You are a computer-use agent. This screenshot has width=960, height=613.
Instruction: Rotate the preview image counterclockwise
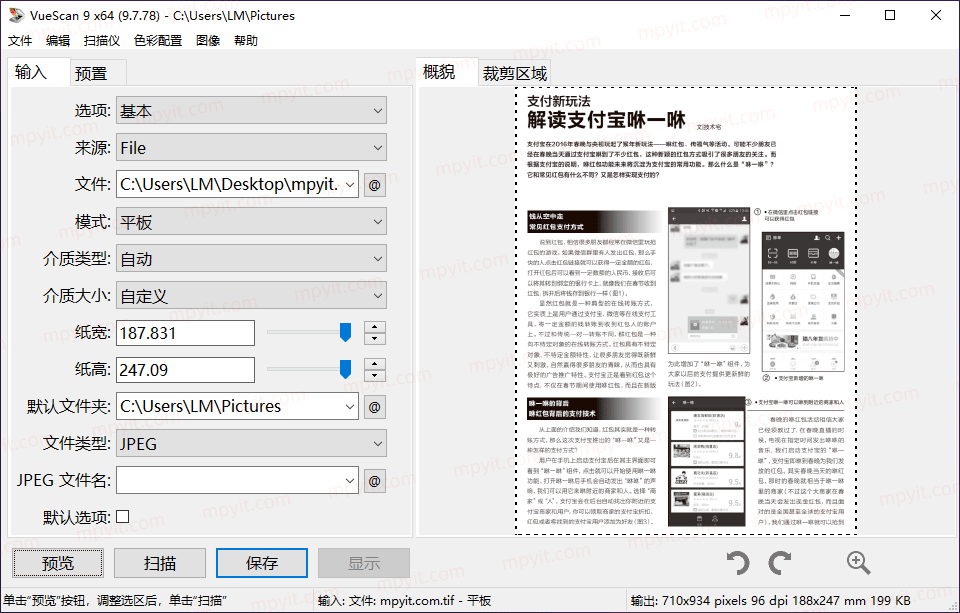[x=738, y=562]
